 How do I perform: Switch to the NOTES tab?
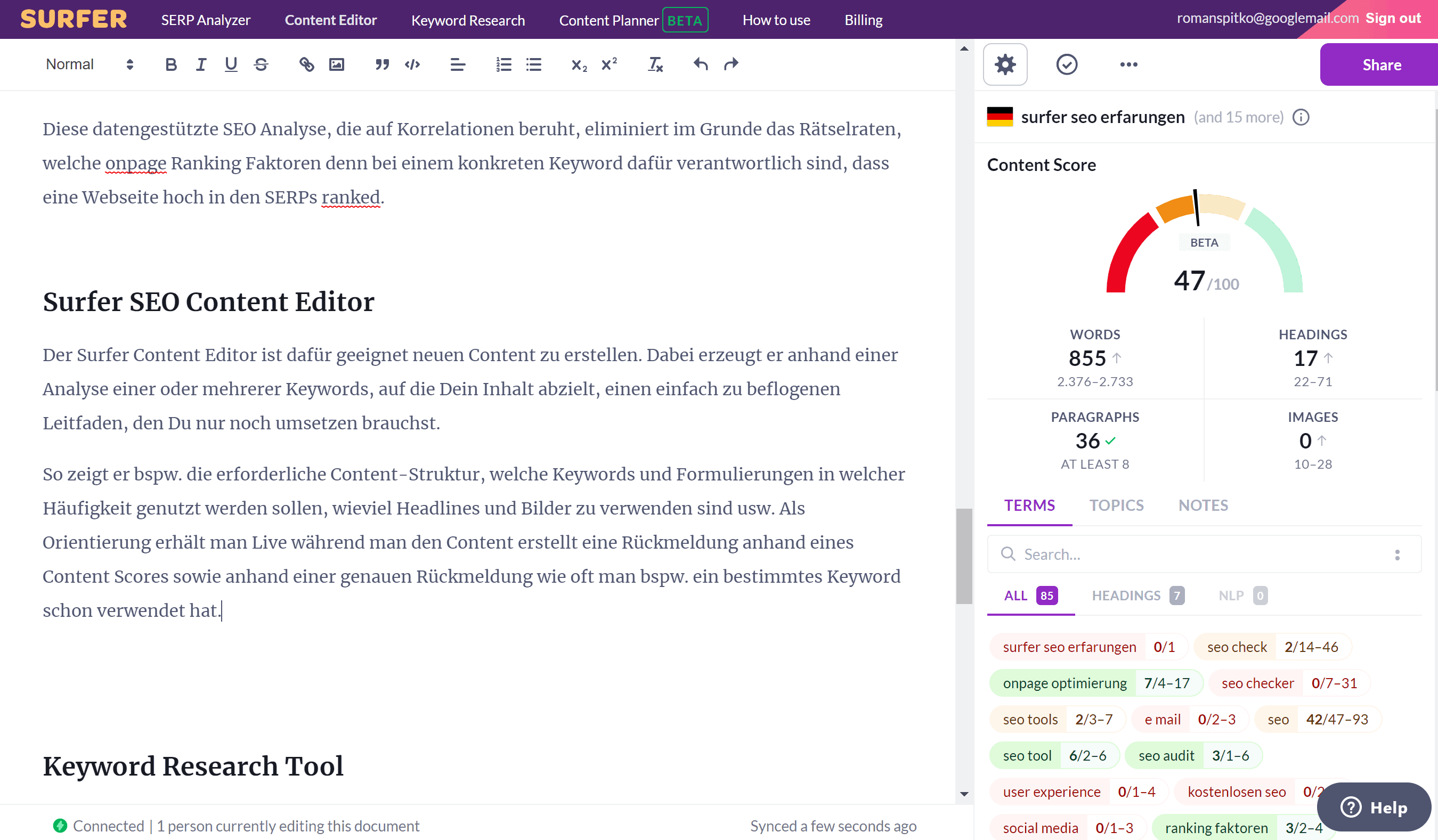(1203, 505)
